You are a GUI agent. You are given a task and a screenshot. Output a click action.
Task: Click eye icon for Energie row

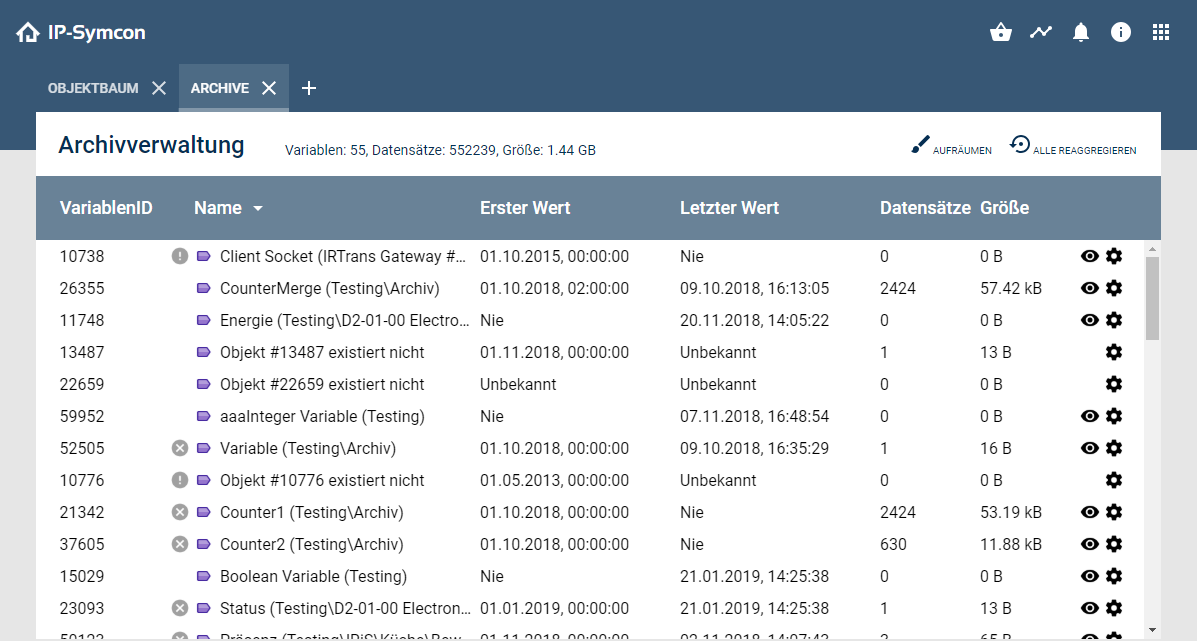[1090, 320]
